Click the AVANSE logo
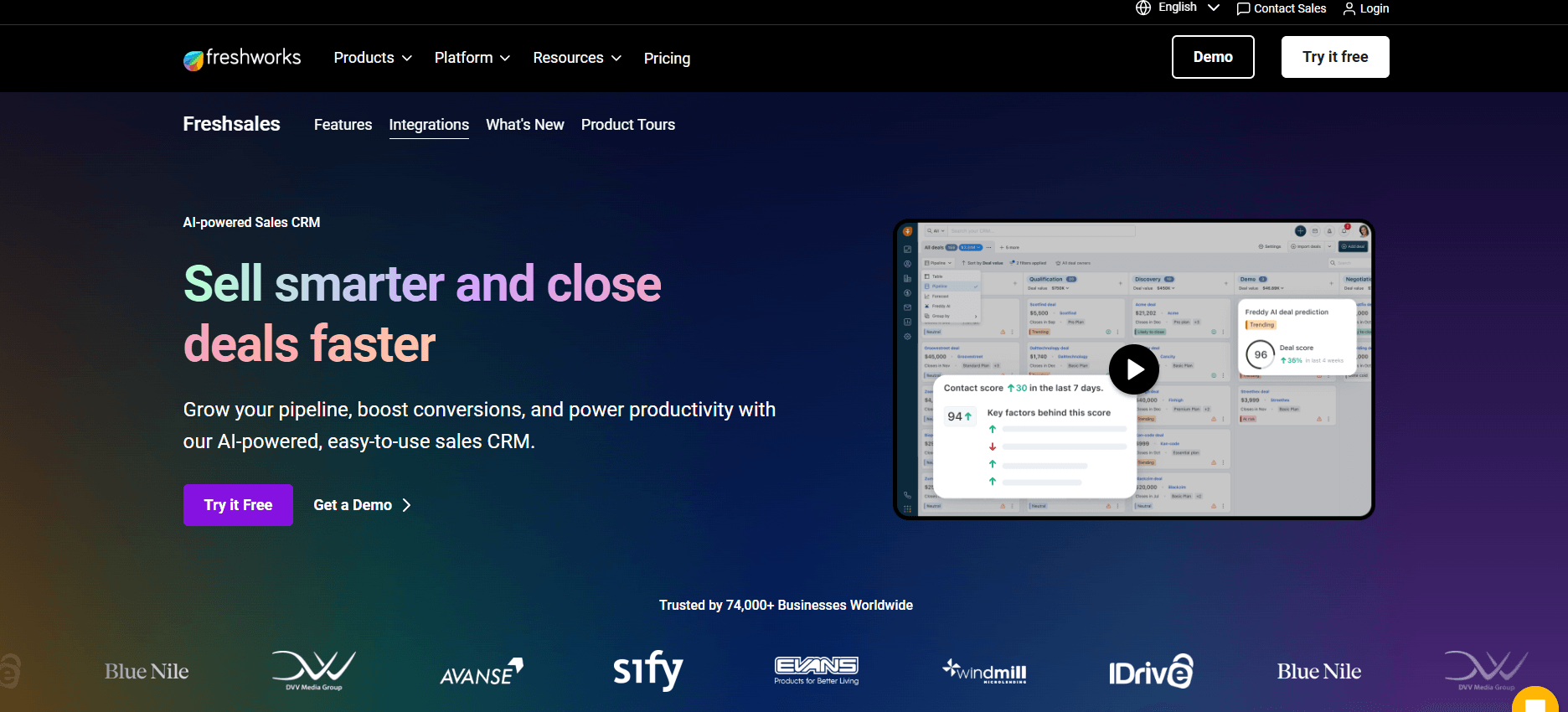This screenshot has width=1568, height=712. pos(482,672)
